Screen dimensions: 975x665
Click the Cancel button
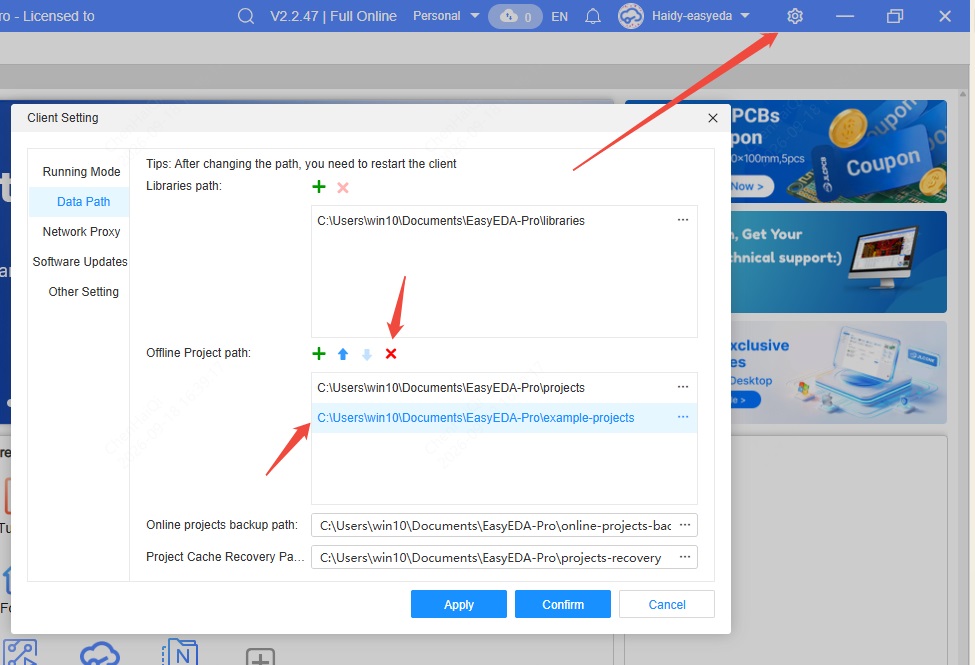pyautogui.click(x=667, y=604)
